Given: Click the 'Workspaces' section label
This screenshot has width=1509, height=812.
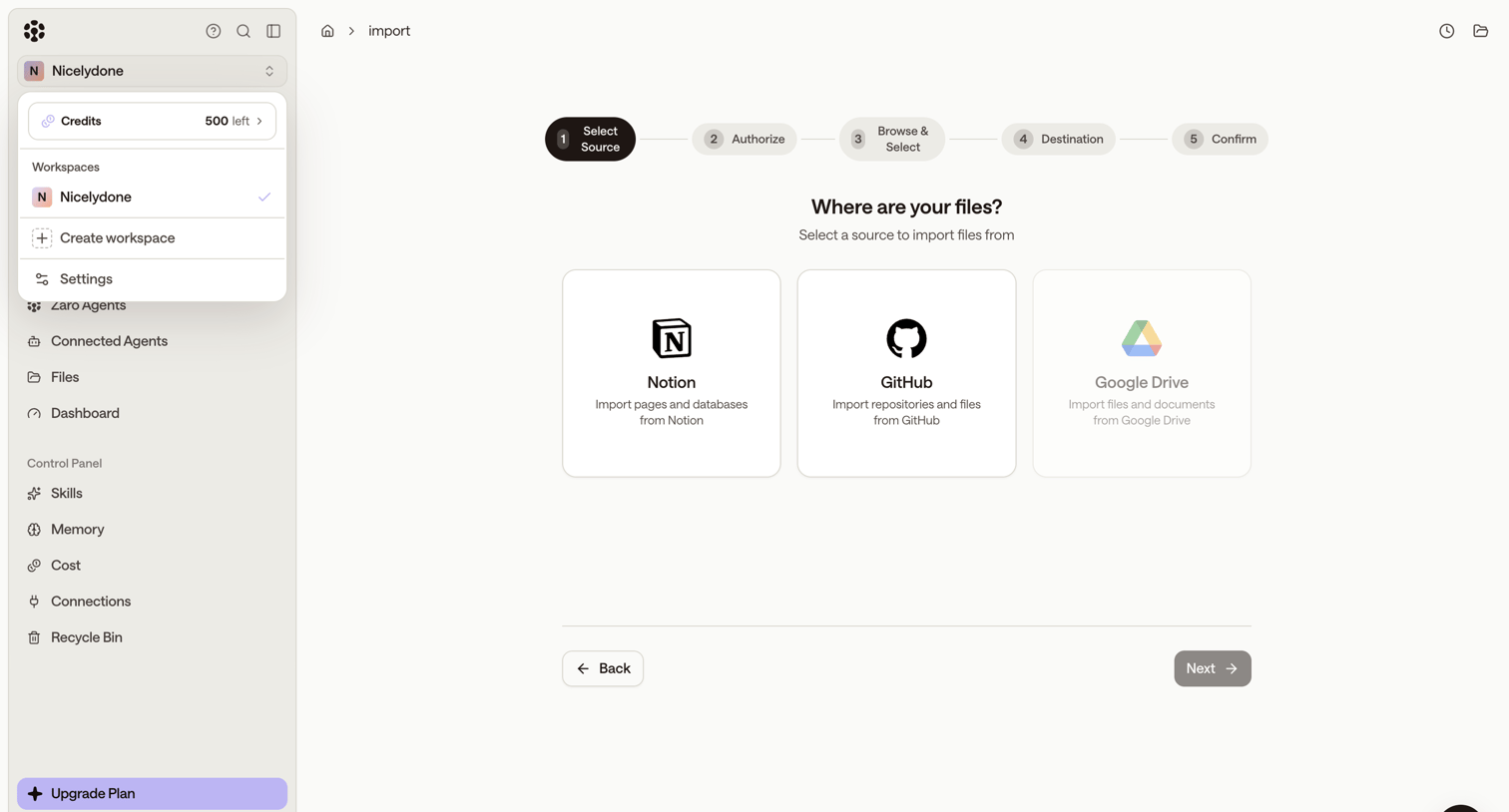Looking at the screenshot, I should click(66, 167).
